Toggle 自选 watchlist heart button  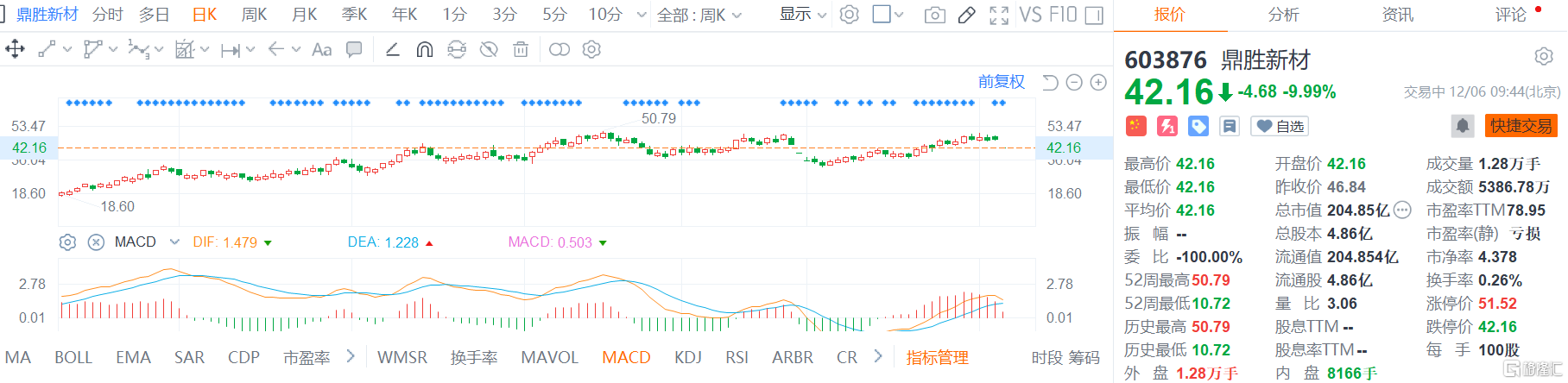(1280, 126)
